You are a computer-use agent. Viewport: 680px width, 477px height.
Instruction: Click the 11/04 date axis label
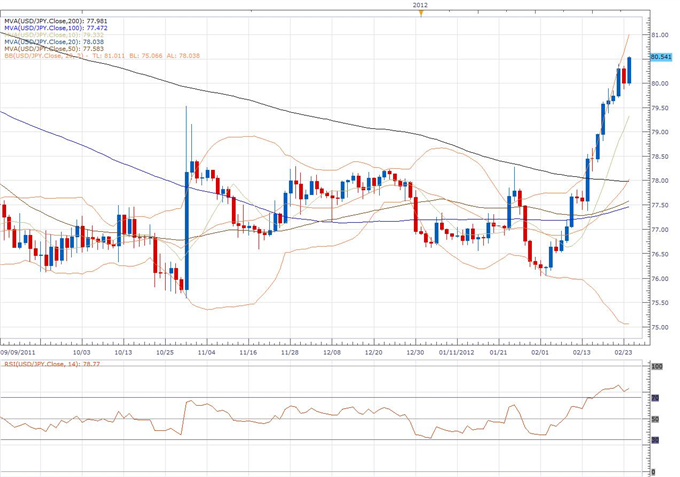206,352
